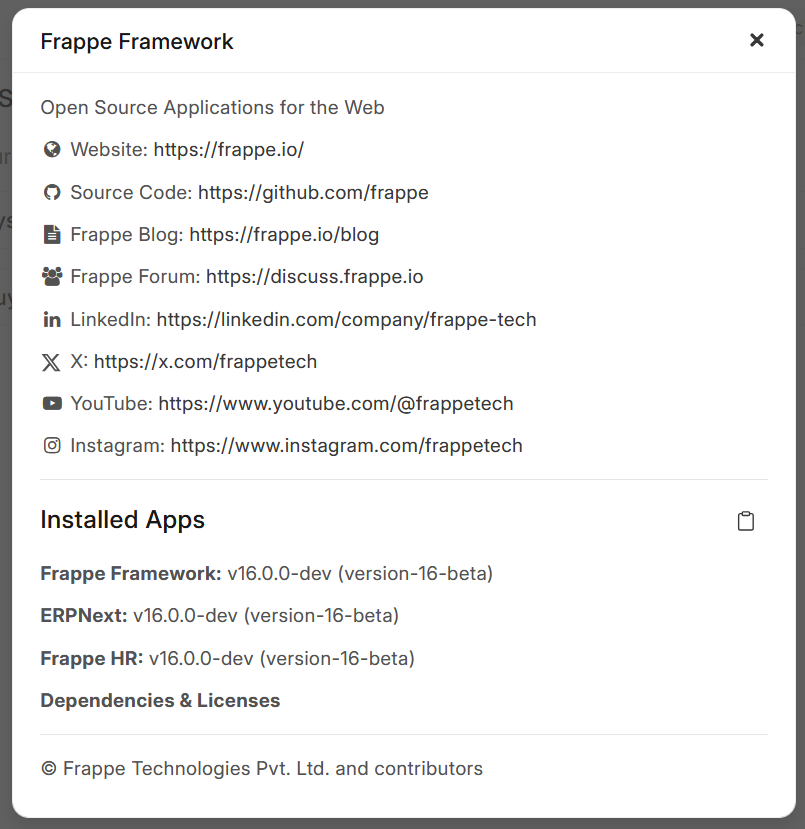Click the Instagram logo icon
The width and height of the screenshot is (805, 829).
pyautogui.click(x=52, y=446)
